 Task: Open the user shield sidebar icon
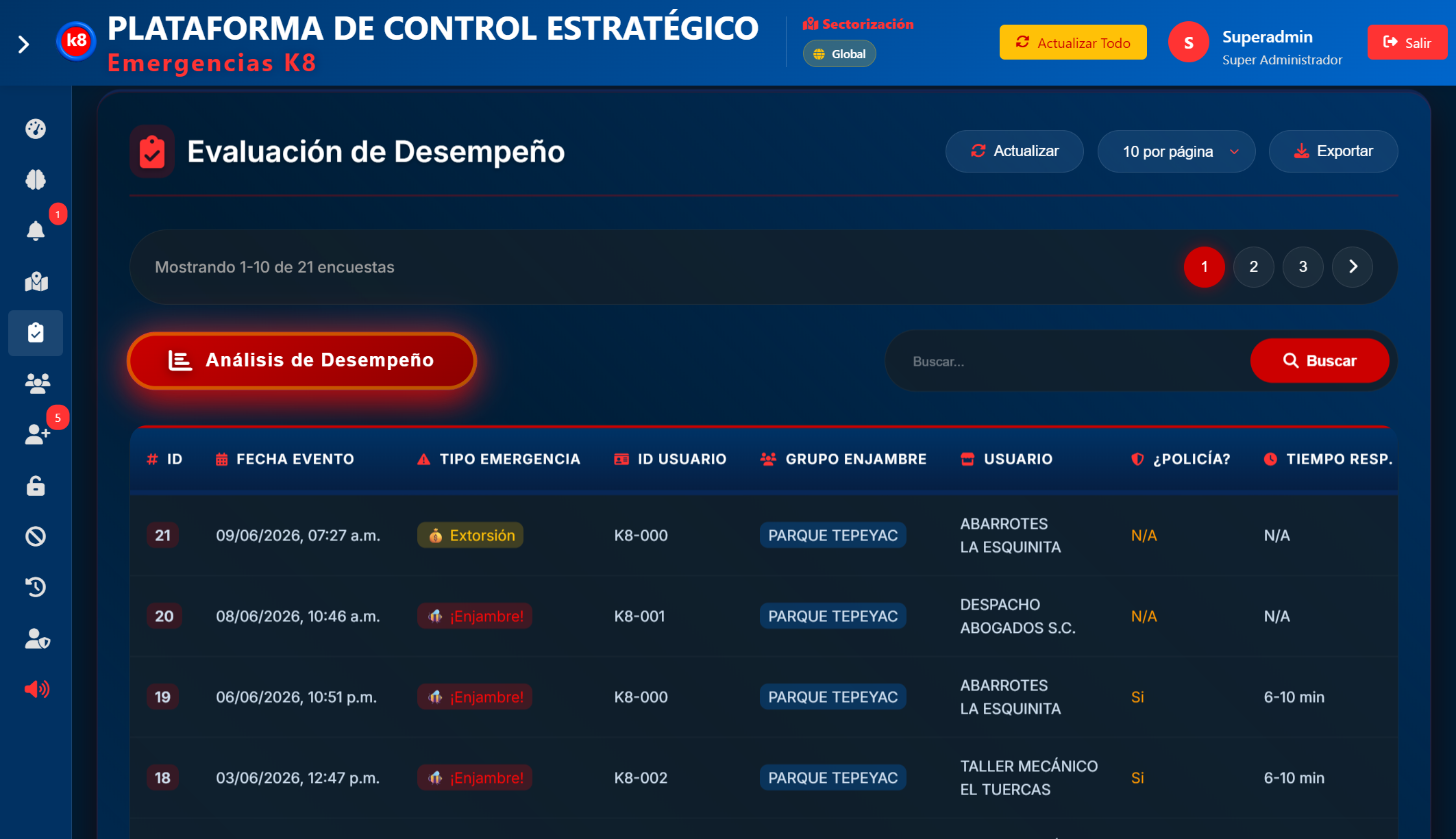click(x=37, y=638)
